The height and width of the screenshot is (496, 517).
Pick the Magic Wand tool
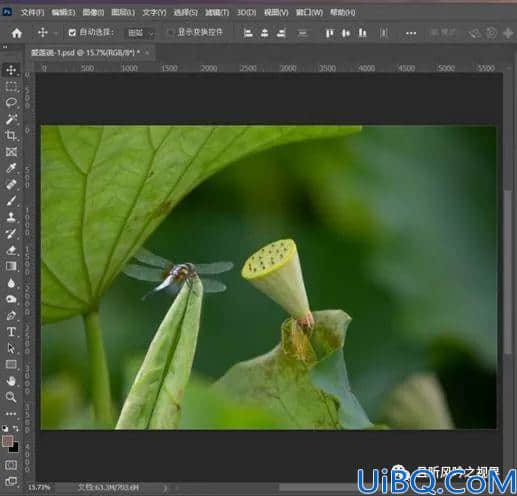[x=11, y=119]
